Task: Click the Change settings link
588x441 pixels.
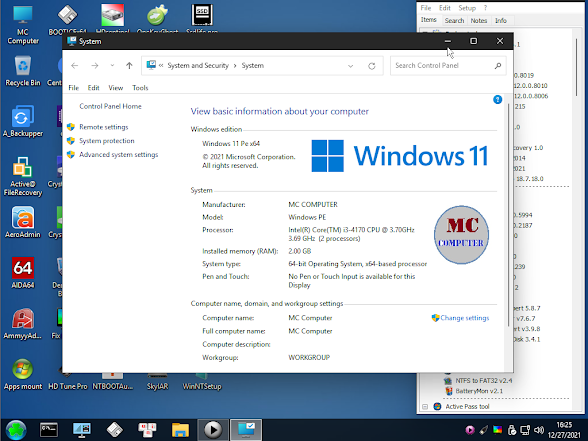Action: 465,318
